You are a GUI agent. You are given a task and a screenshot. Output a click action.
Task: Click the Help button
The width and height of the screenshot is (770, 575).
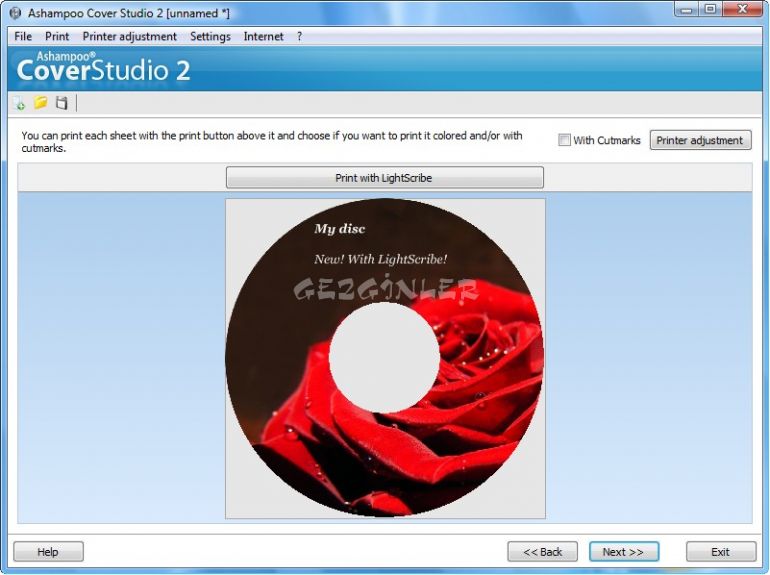tap(48, 552)
